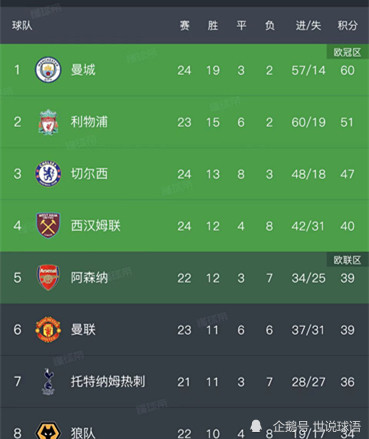Click the 欧联区 label tag
Screen dimensions: 369x439
pos(347,260)
